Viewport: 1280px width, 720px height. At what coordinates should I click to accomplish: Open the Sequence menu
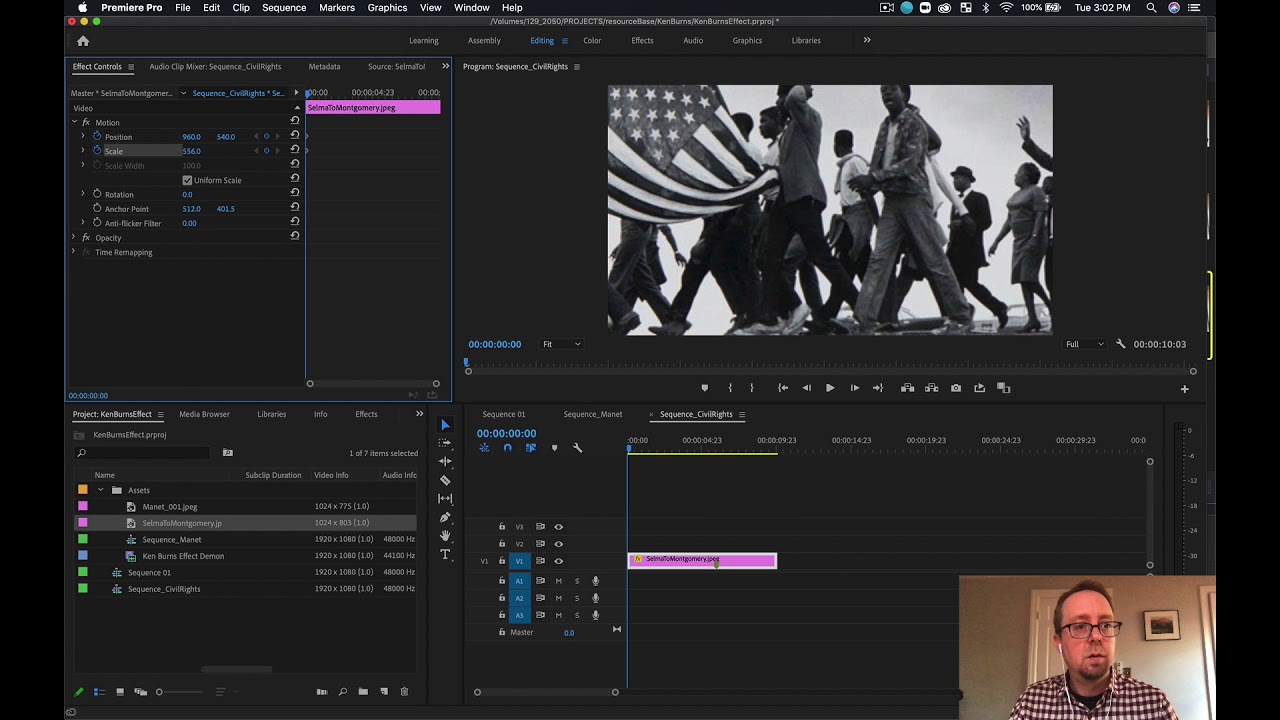pyautogui.click(x=284, y=7)
